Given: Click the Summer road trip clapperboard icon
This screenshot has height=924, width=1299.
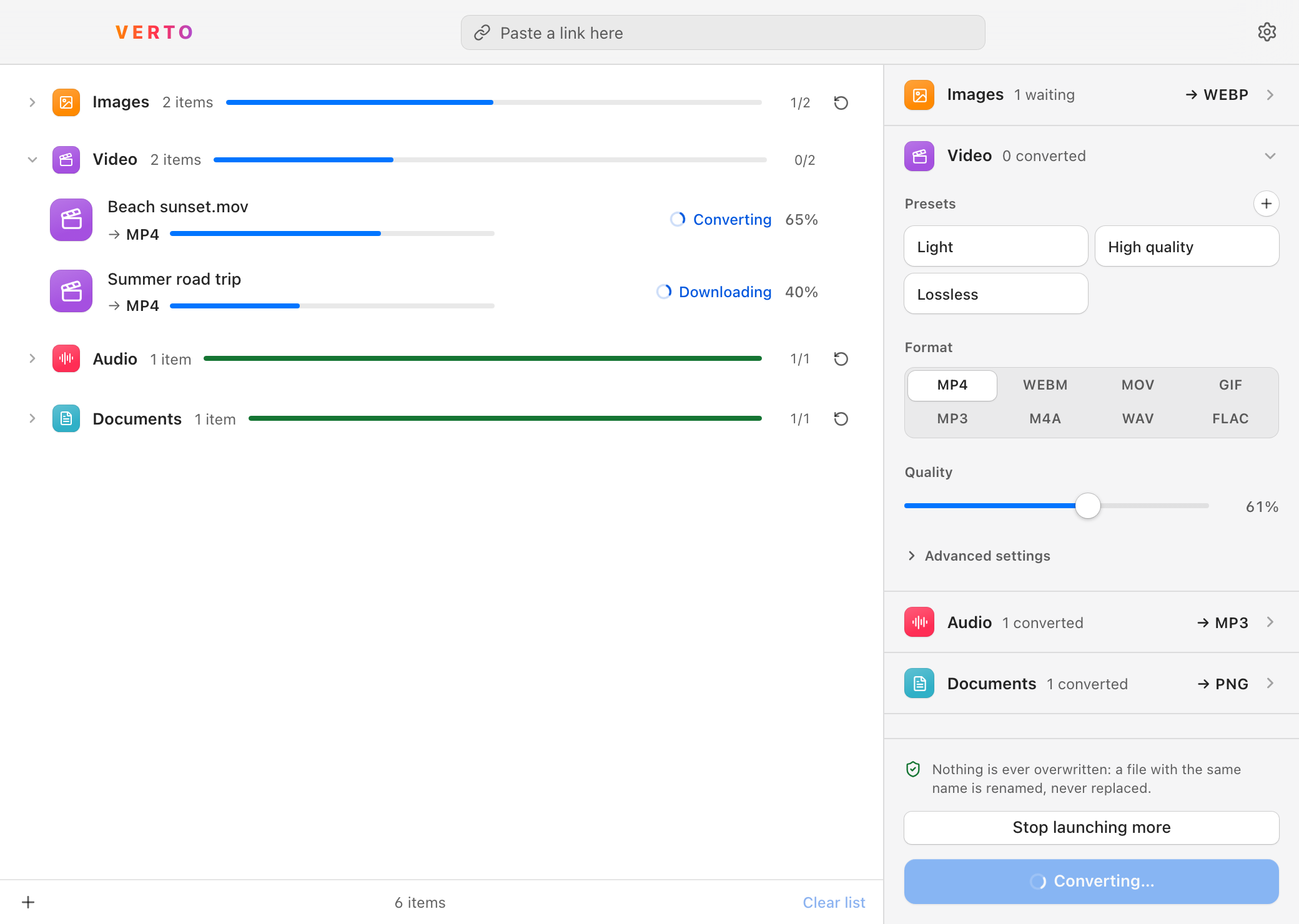Looking at the screenshot, I should click(x=71, y=291).
